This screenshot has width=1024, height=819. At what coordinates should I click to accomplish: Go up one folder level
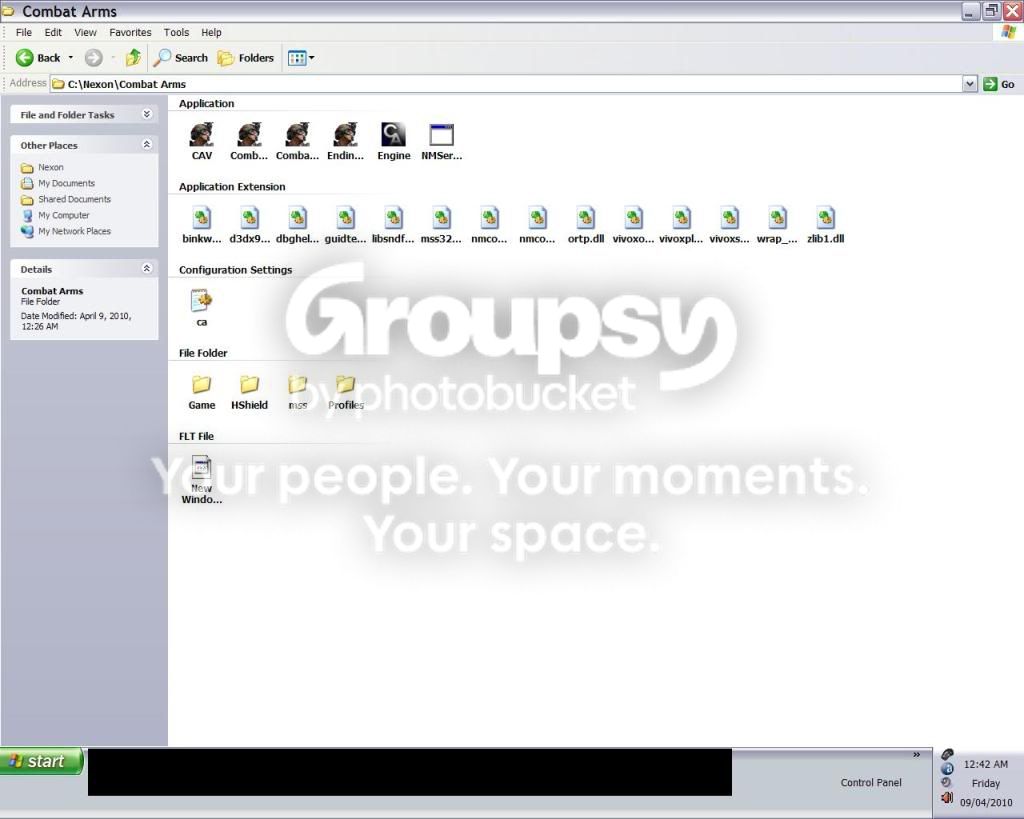[x=133, y=57]
